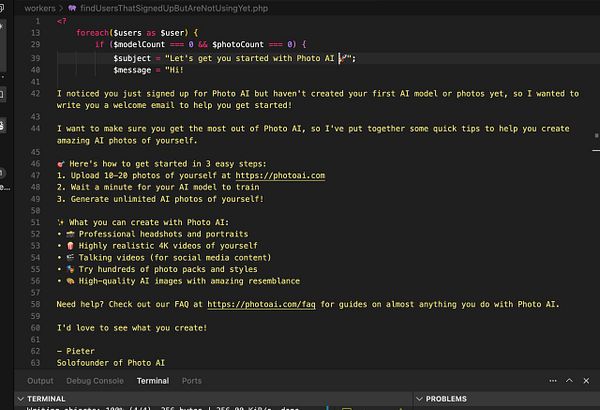
Task: Click line number 1 in the gutter
Action: pos(38,21)
